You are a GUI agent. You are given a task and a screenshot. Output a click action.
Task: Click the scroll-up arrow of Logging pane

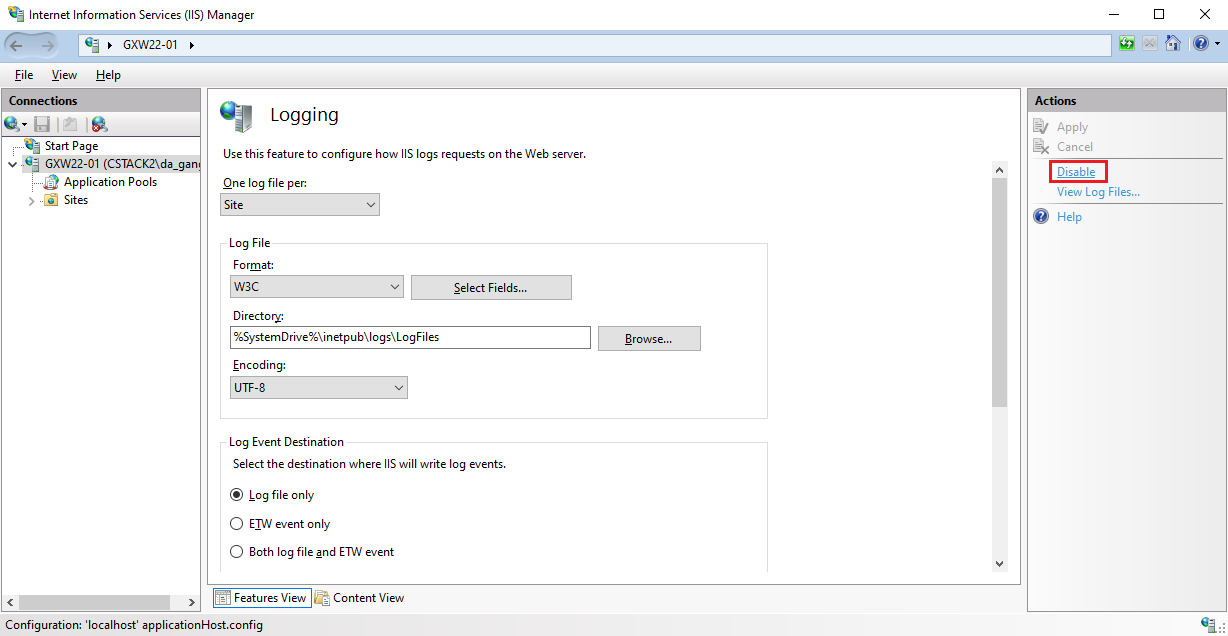click(x=999, y=170)
